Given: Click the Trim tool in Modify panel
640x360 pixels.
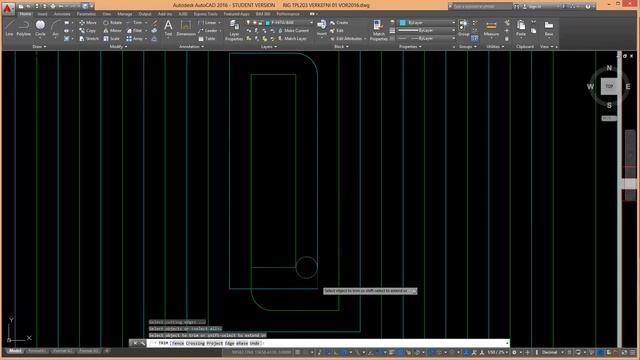Looking at the screenshot, I should coord(136,22).
